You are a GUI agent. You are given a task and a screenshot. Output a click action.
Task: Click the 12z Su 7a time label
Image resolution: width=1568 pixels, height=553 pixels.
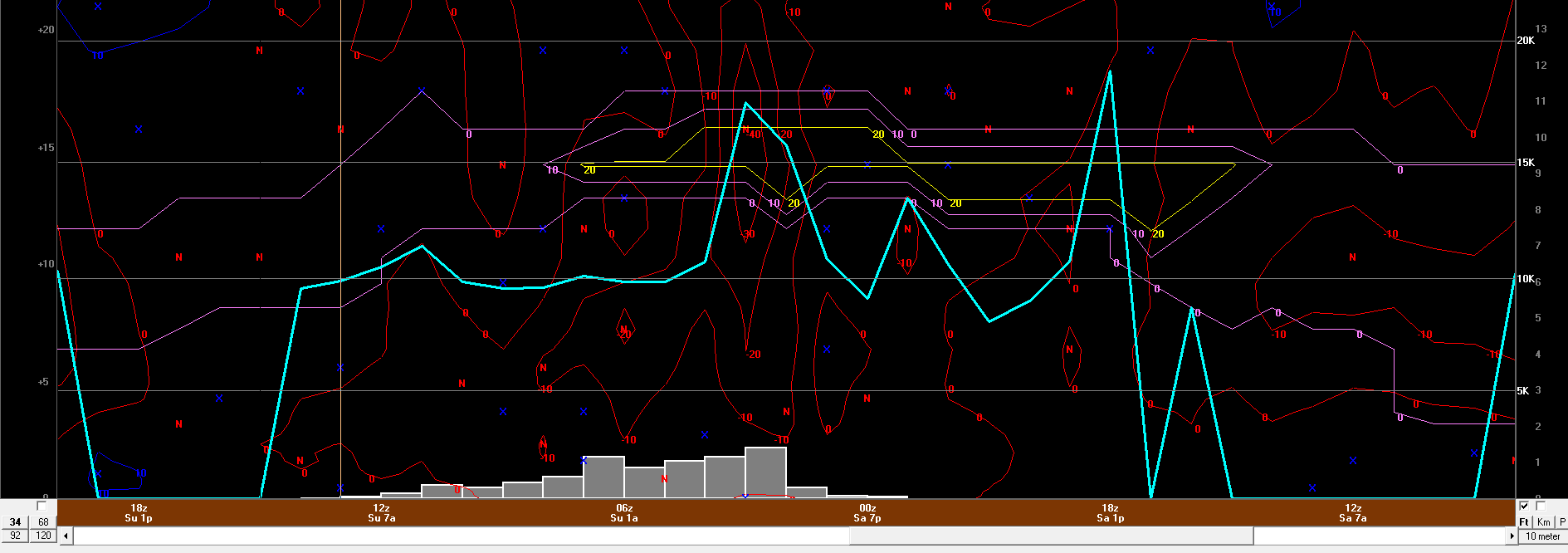[x=381, y=512]
